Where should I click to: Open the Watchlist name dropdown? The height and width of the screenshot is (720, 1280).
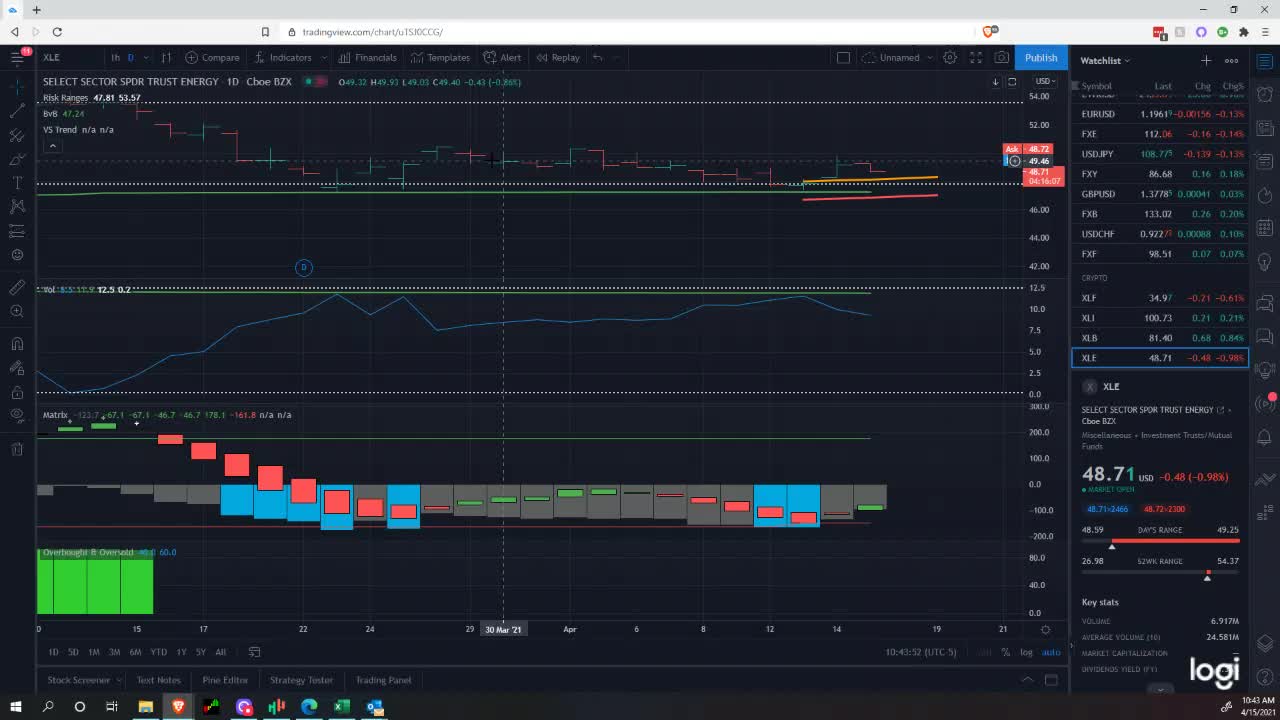[1105, 60]
